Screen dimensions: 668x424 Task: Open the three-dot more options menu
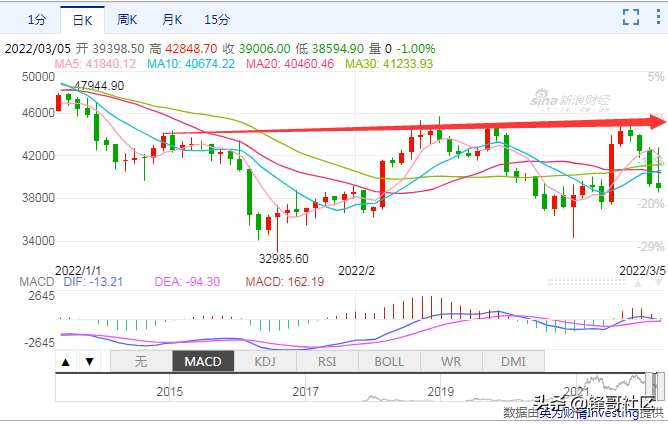pos(658,17)
